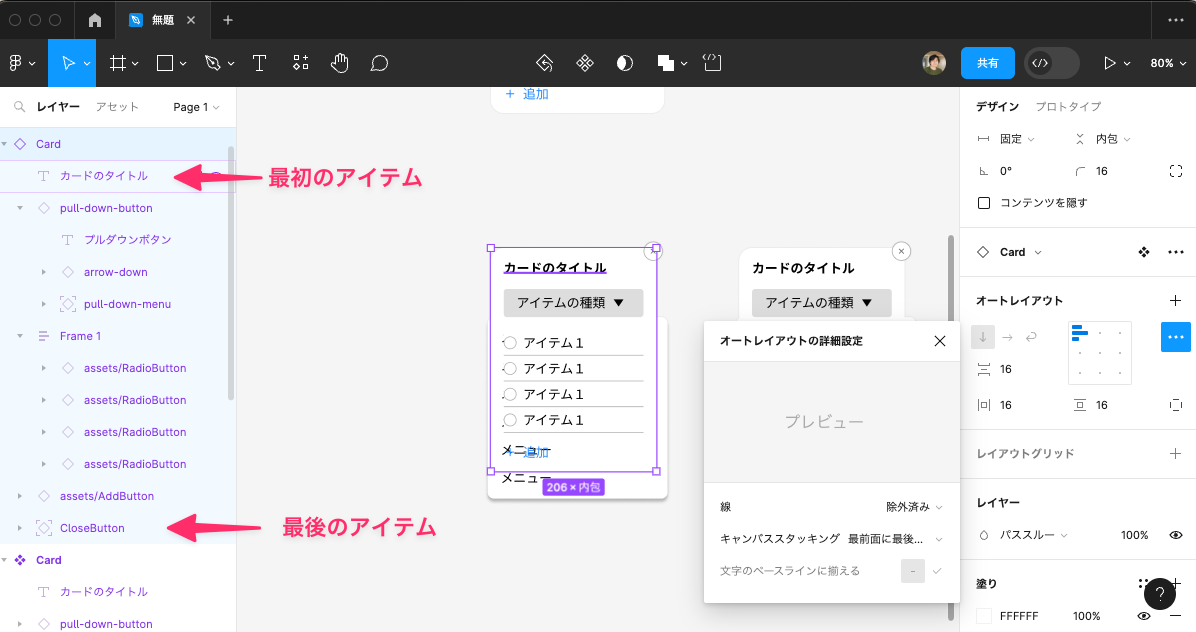Select the Comment tool

(x=379, y=63)
